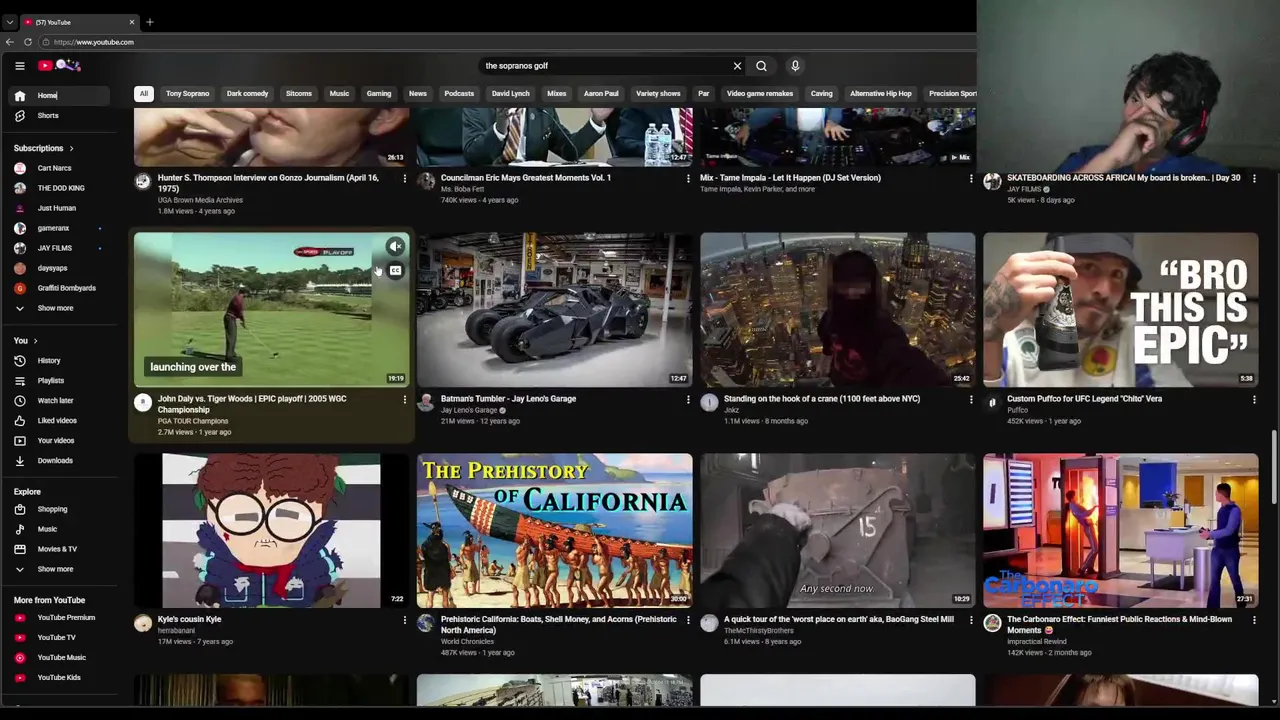Expand Show more under Subscriptions
Screen dimensions: 1280x720
point(61,308)
